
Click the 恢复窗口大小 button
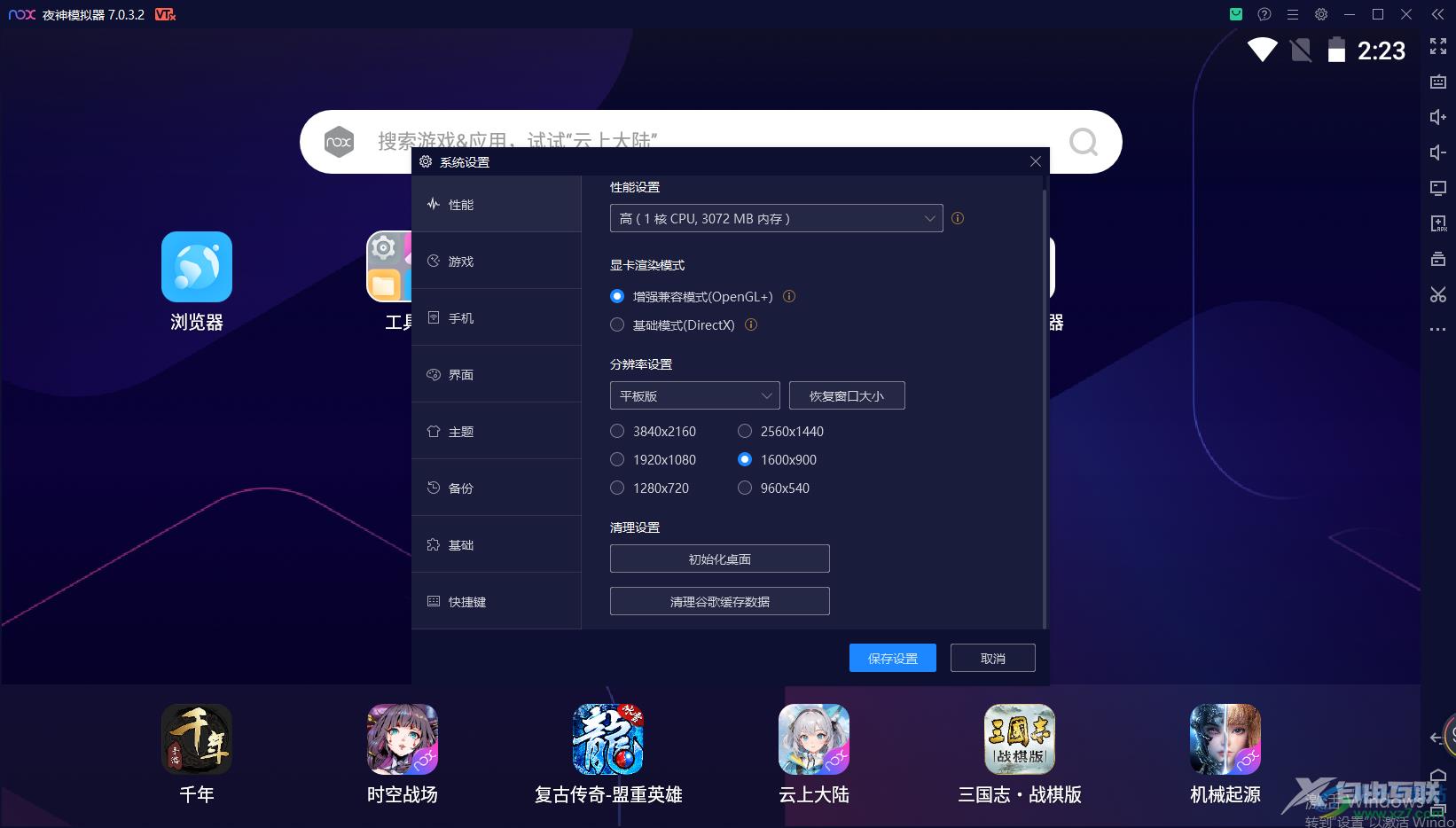[847, 395]
